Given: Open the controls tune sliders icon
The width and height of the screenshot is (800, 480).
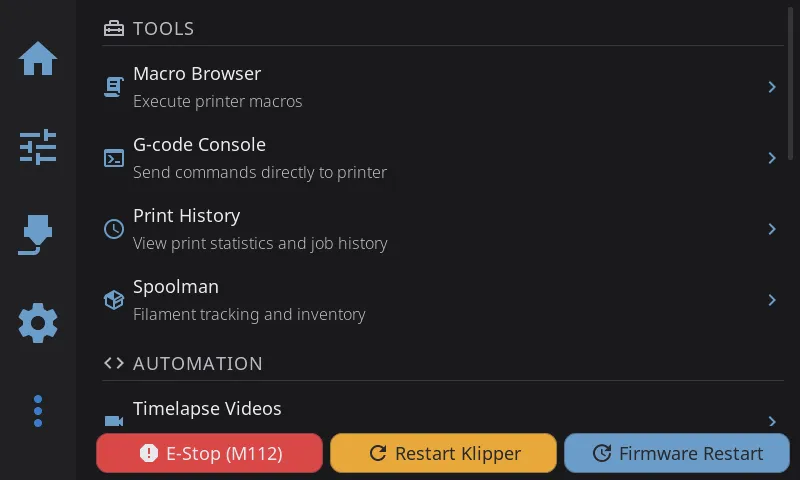Looking at the screenshot, I should coord(38,147).
